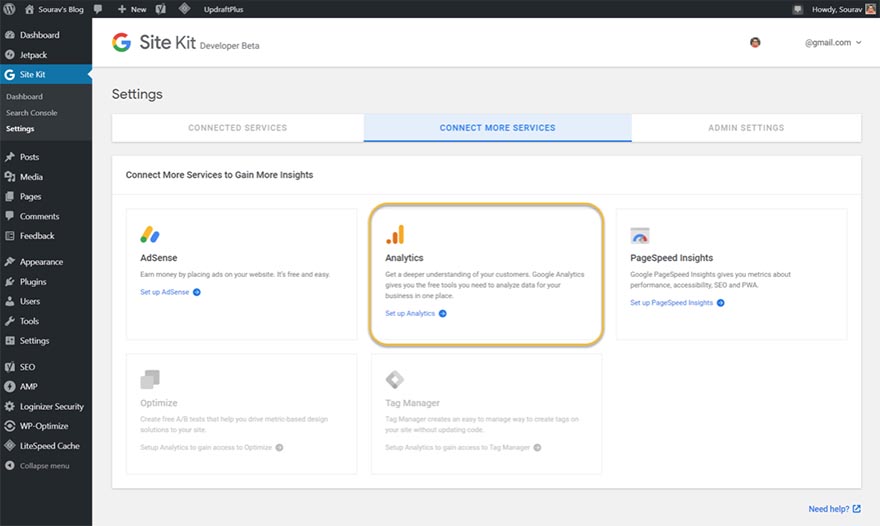The height and width of the screenshot is (526, 880).
Task: Click notification icon near Howdy, Sourav
Action: click(798, 9)
